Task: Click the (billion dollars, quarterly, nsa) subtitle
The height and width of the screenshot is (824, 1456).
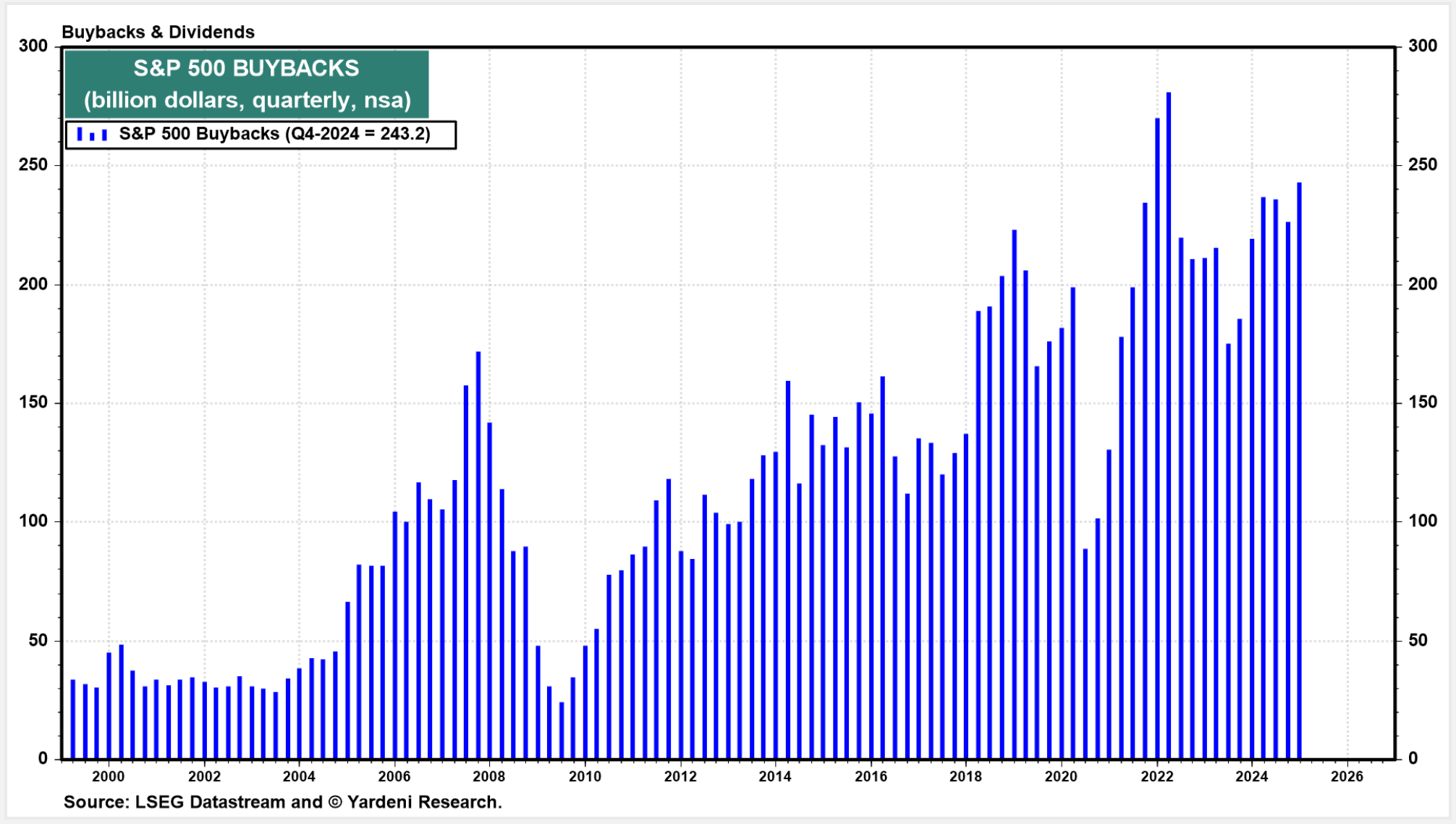Action: (247, 100)
